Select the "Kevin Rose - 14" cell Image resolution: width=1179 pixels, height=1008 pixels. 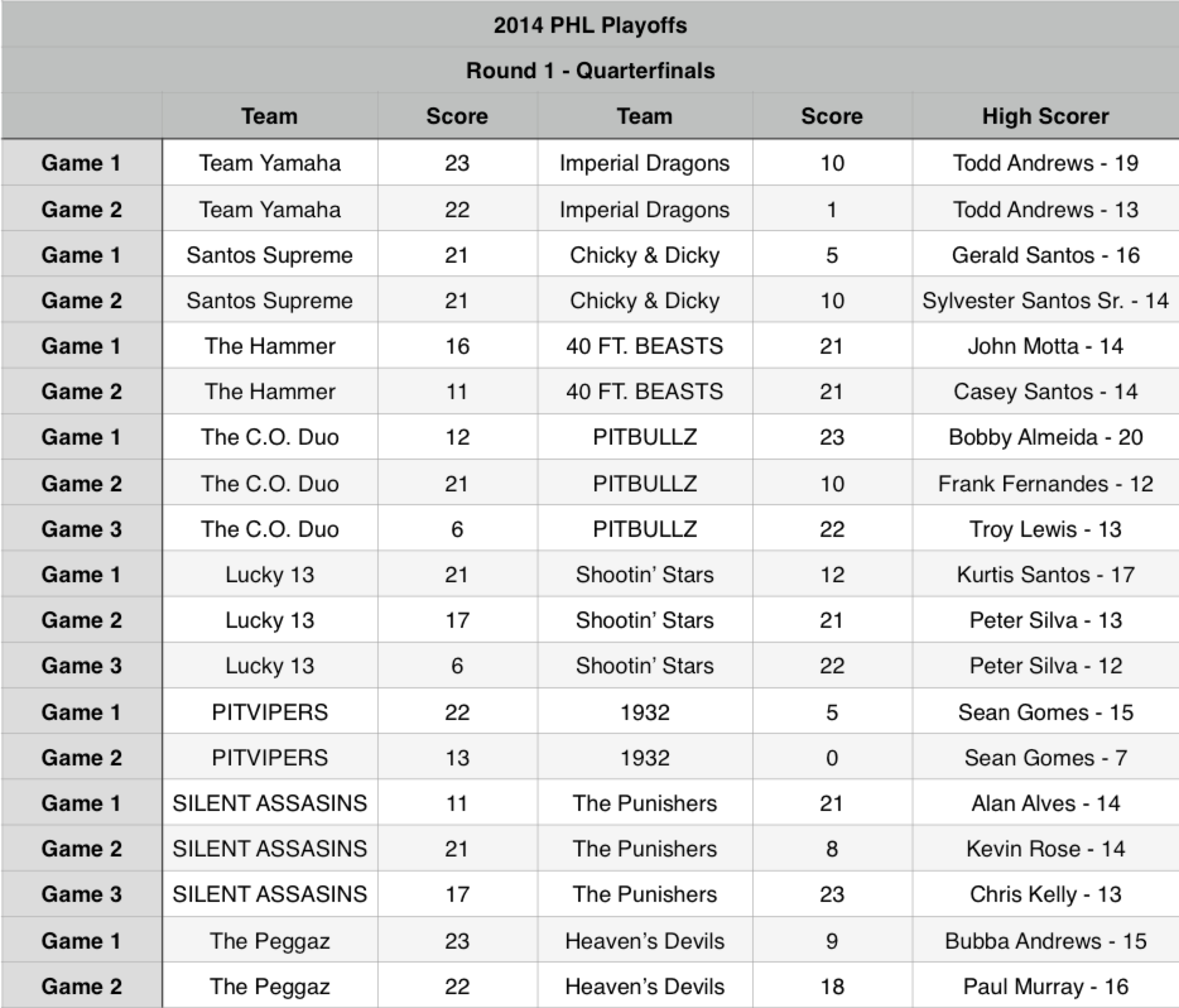point(1045,849)
